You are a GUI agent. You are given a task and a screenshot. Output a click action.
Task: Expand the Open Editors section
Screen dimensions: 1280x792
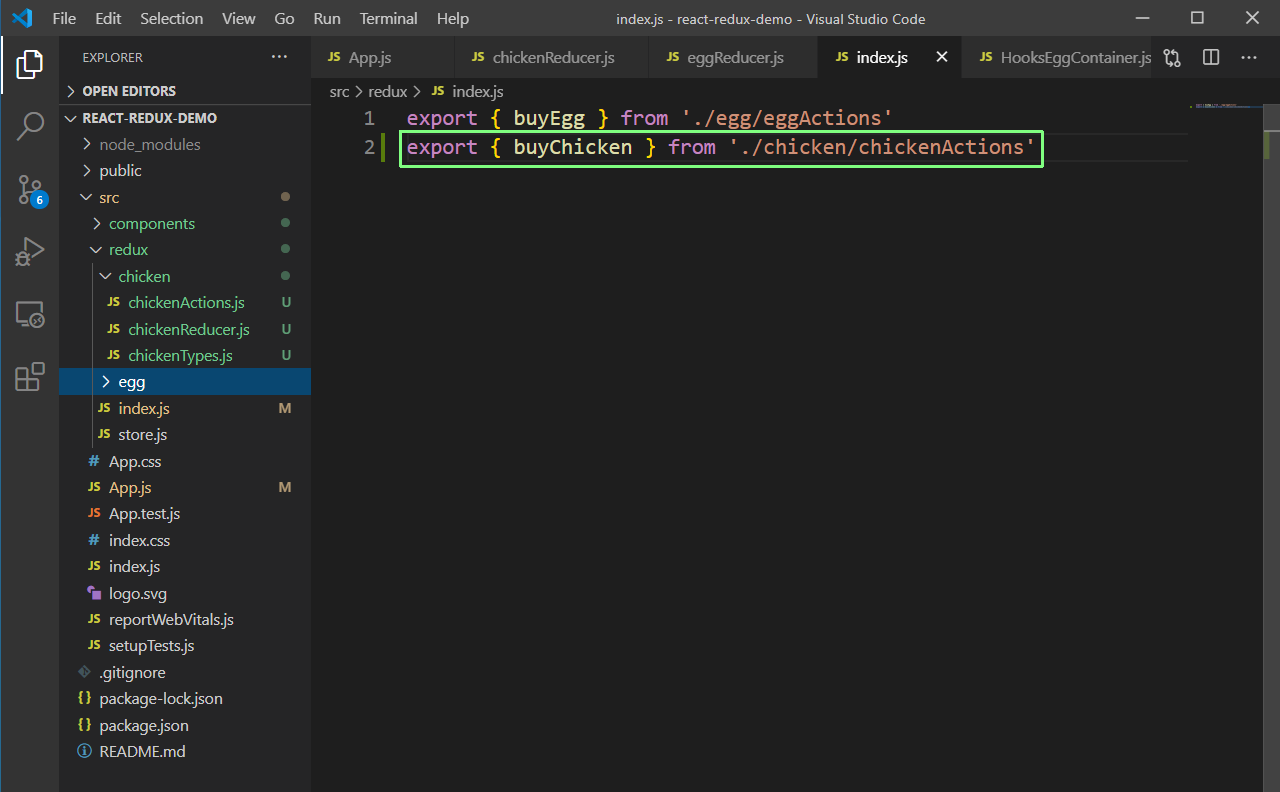[x=185, y=91]
